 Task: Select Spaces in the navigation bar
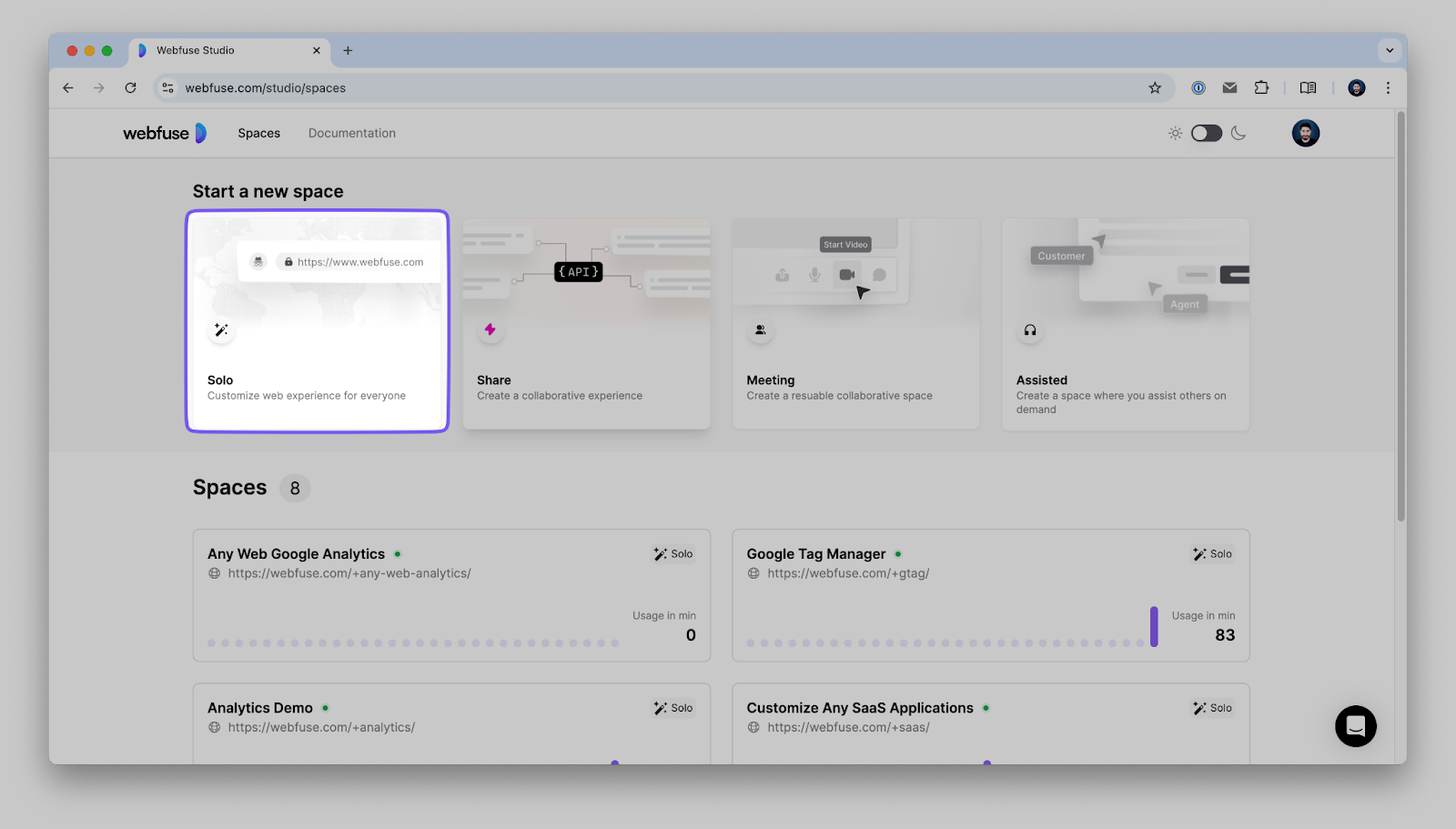tap(258, 133)
